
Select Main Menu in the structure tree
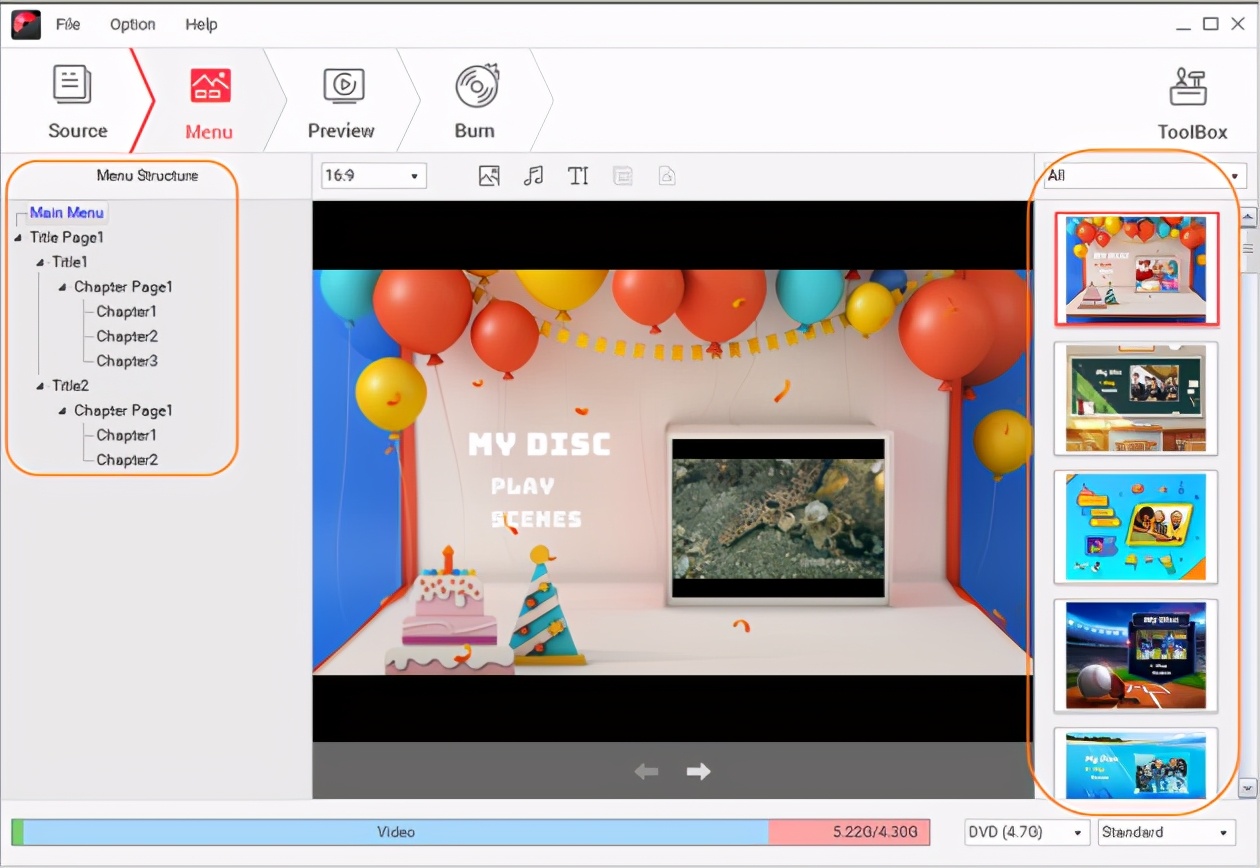[66, 212]
